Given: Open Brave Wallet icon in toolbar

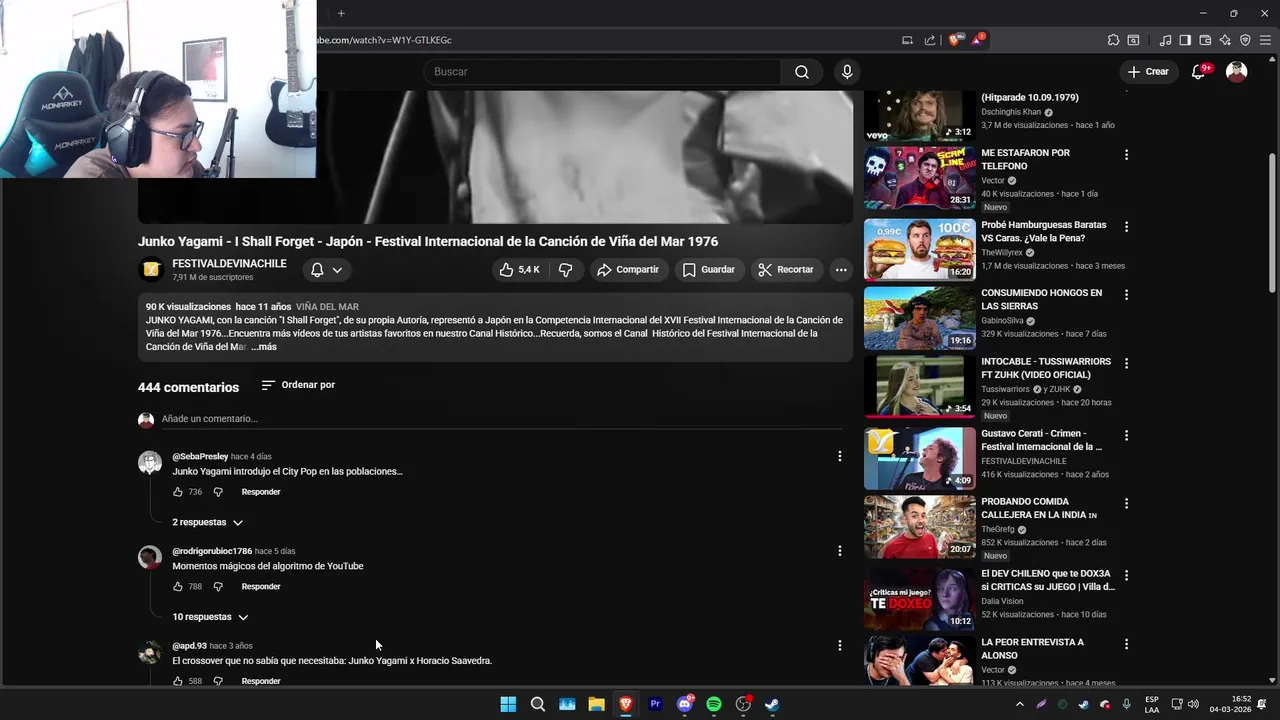Looking at the screenshot, I should pyautogui.click(x=1205, y=40).
